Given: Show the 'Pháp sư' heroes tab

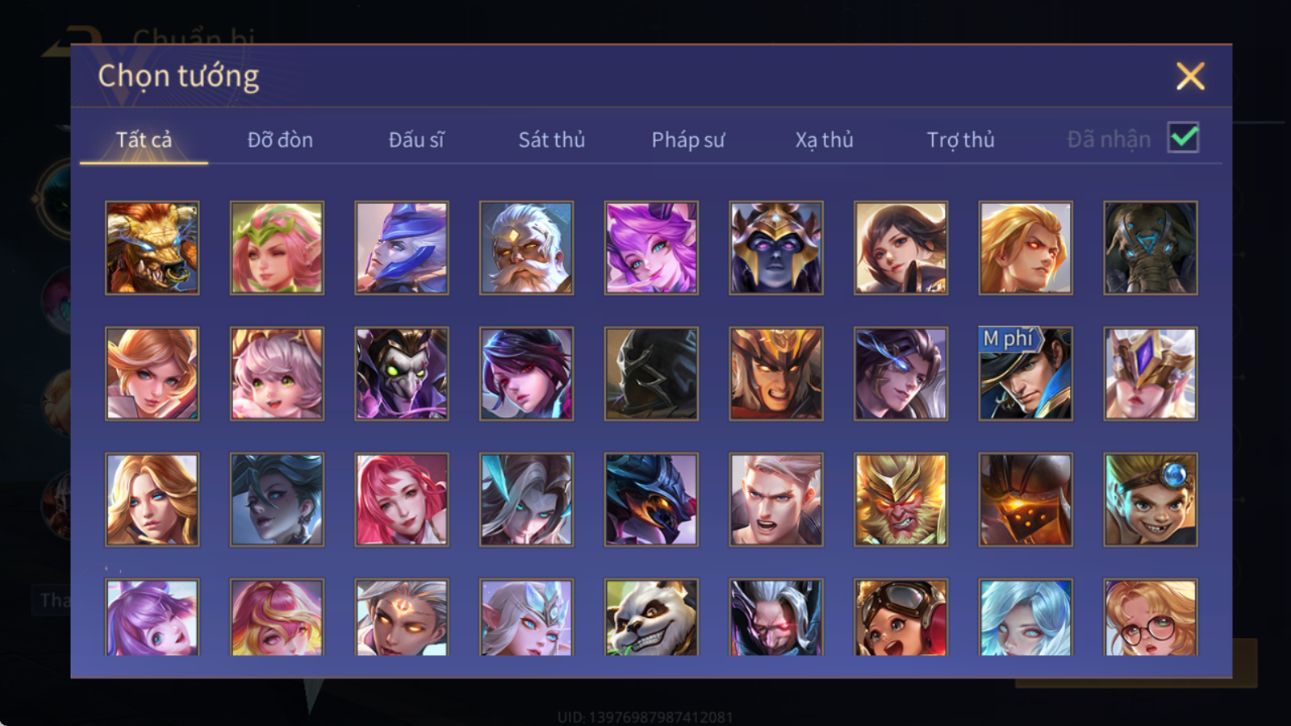Looking at the screenshot, I should tap(688, 140).
